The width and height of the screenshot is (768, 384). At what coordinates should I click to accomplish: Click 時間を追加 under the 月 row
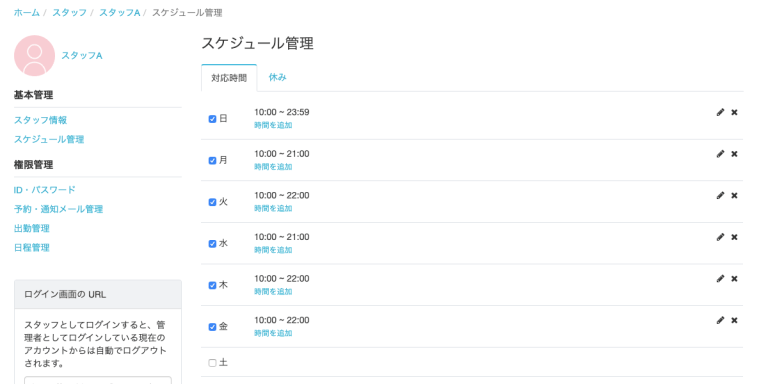(x=273, y=167)
